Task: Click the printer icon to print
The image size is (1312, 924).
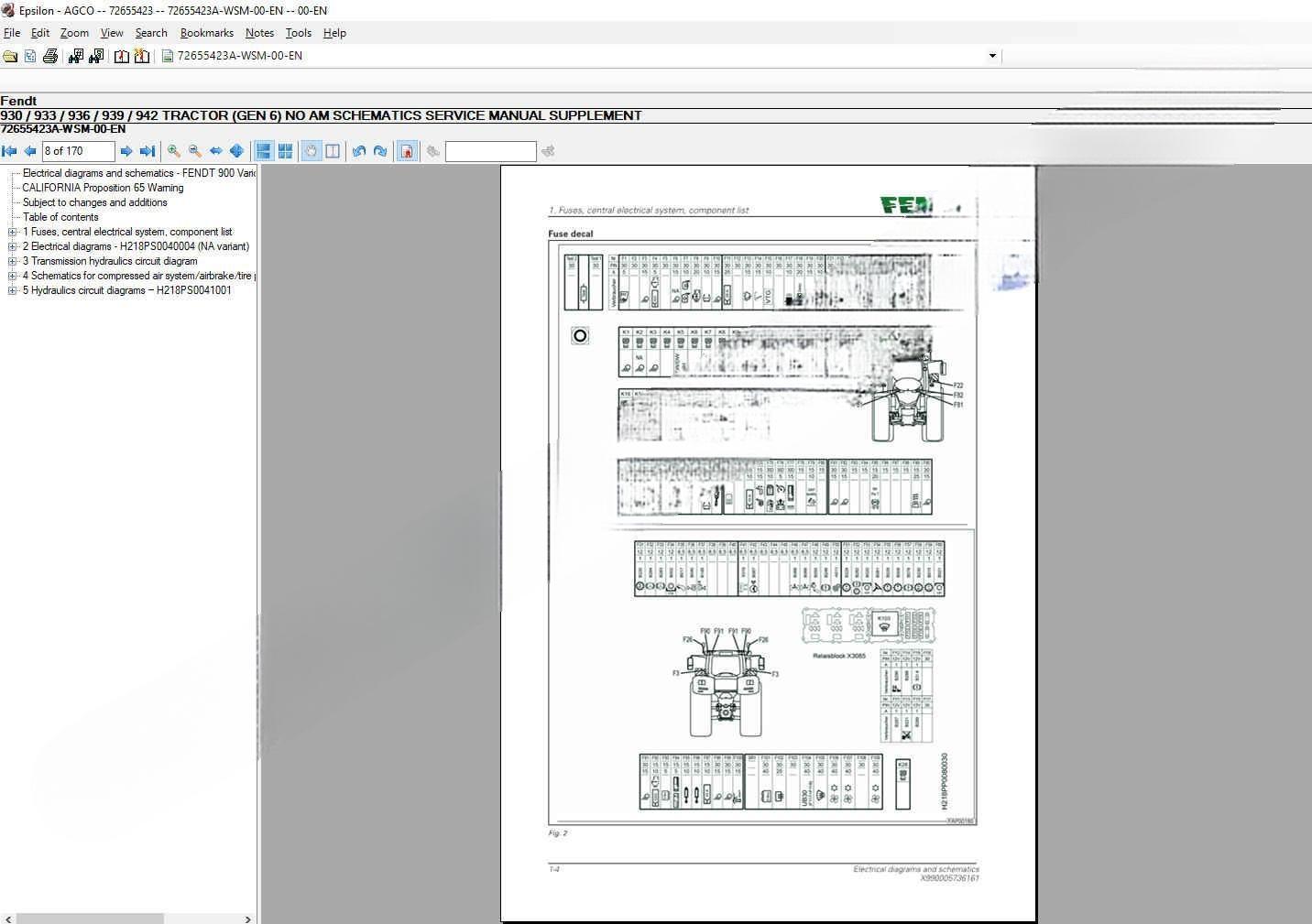Action: tap(50, 56)
